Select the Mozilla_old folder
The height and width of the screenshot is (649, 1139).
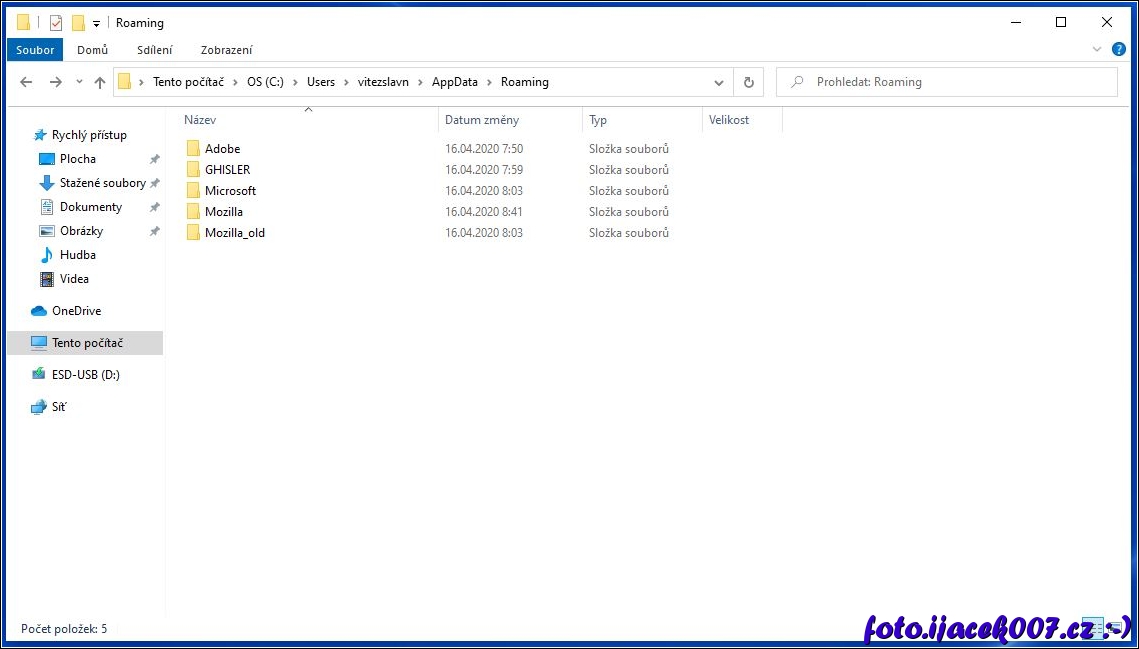[235, 233]
